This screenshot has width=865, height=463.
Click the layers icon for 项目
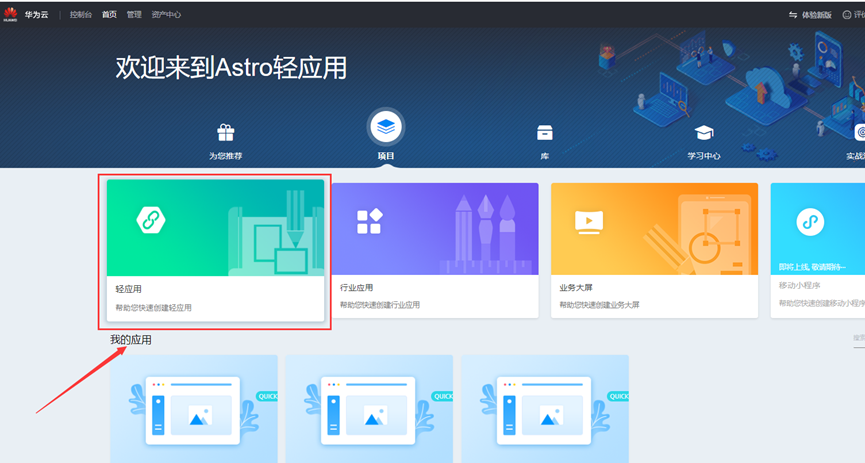click(x=386, y=126)
